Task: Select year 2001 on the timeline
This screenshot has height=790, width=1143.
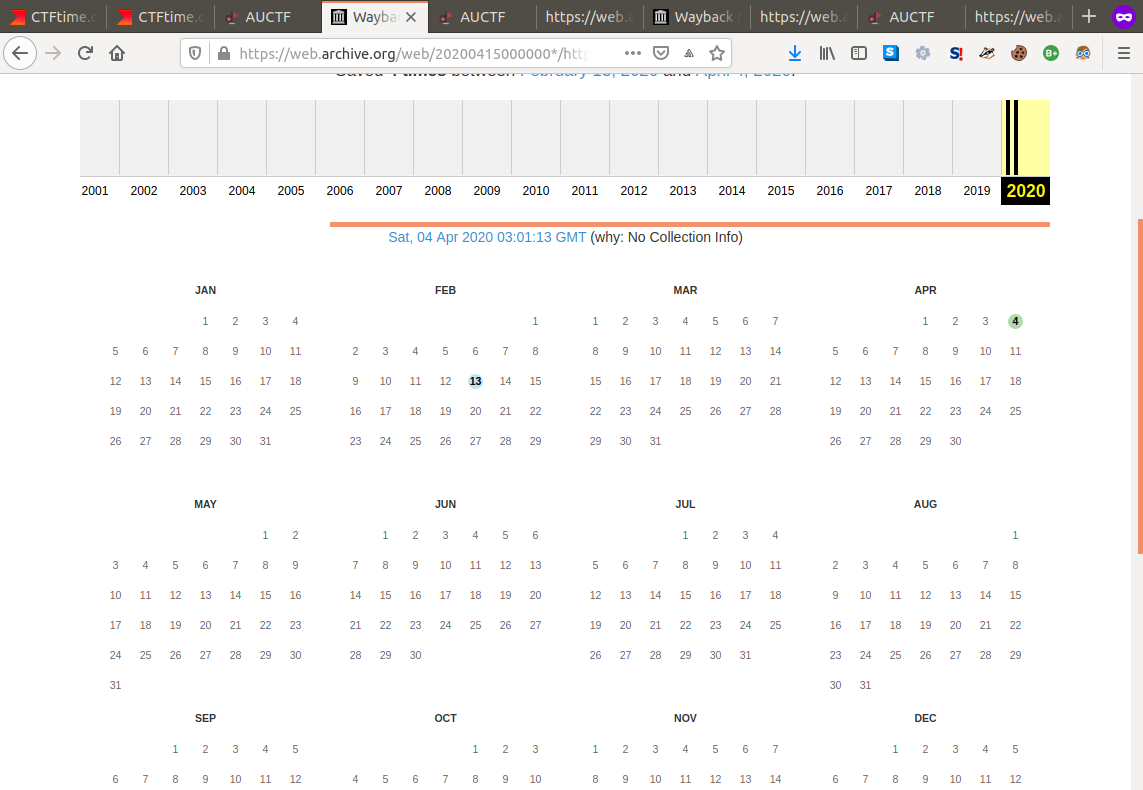Action: pyautogui.click(x=95, y=191)
